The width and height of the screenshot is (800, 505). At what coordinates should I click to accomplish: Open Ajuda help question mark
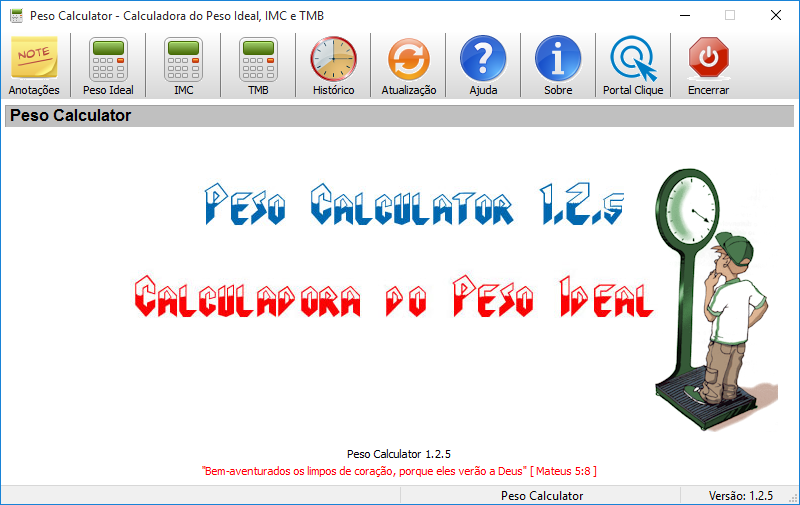point(483,66)
